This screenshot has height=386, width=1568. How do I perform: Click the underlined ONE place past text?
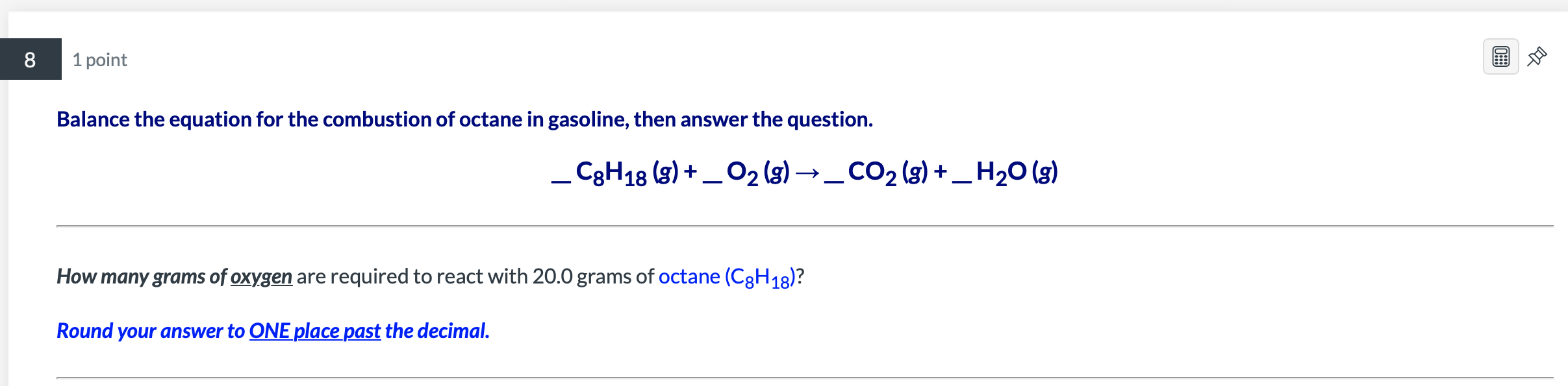click(314, 331)
